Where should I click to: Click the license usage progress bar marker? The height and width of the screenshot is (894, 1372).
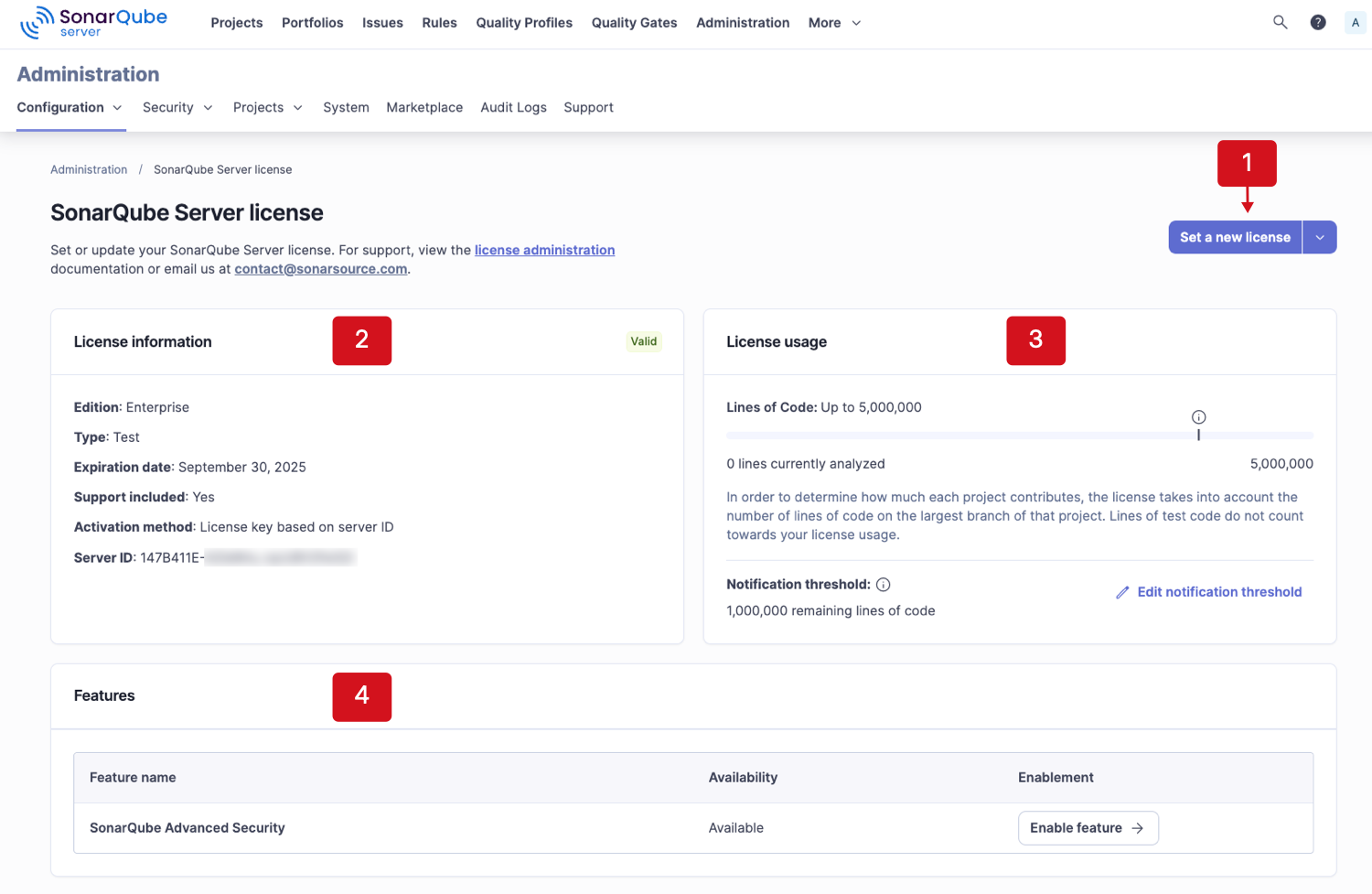pos(1198,436)
